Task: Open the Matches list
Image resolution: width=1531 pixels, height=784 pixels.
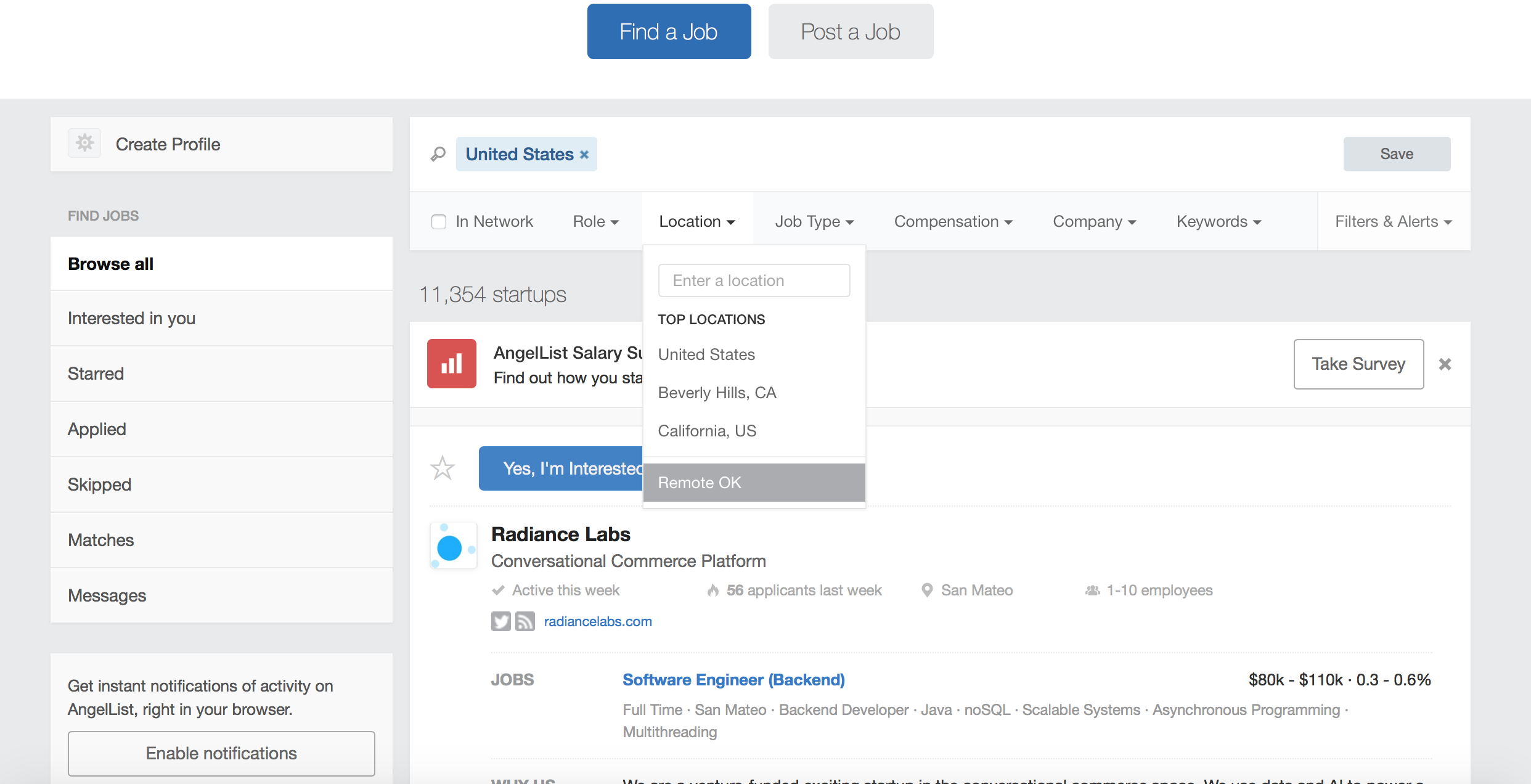Action: [221, 540]
